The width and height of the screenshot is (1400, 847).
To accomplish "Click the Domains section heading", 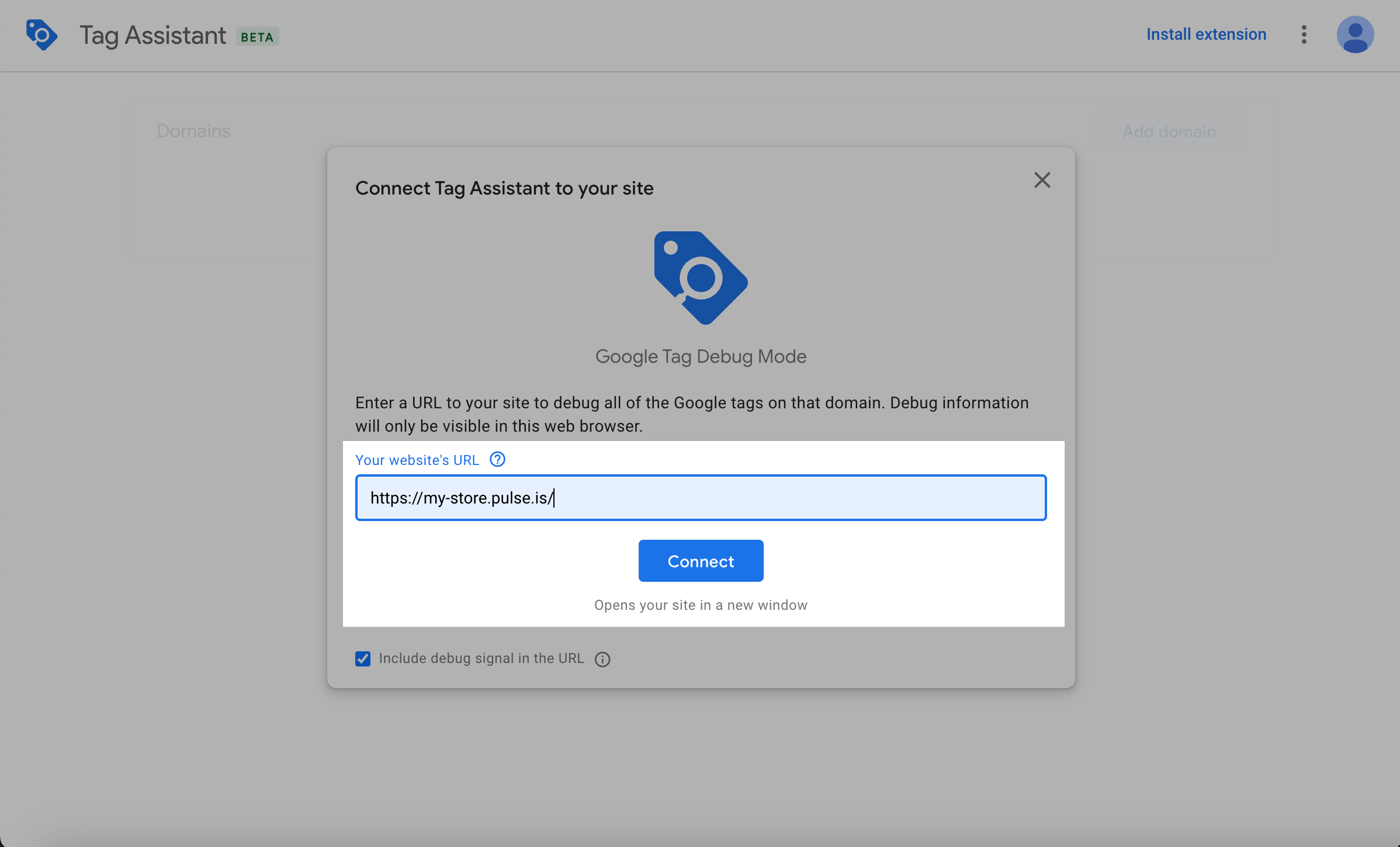I will tap(193, 131).
